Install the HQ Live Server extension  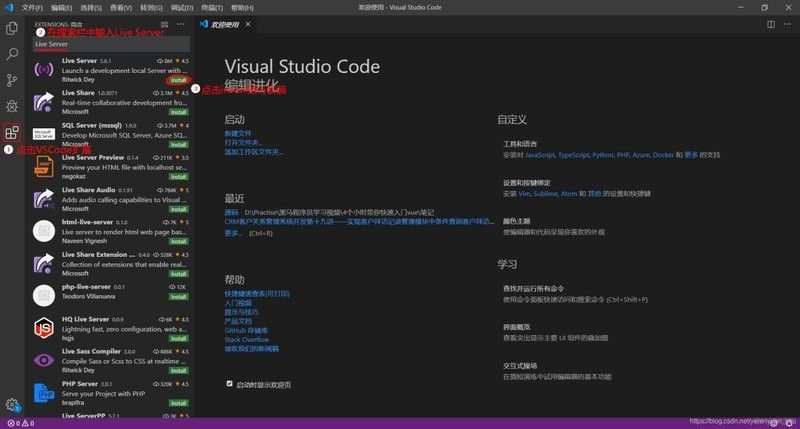pyautogui.click(x=179, y=339)
